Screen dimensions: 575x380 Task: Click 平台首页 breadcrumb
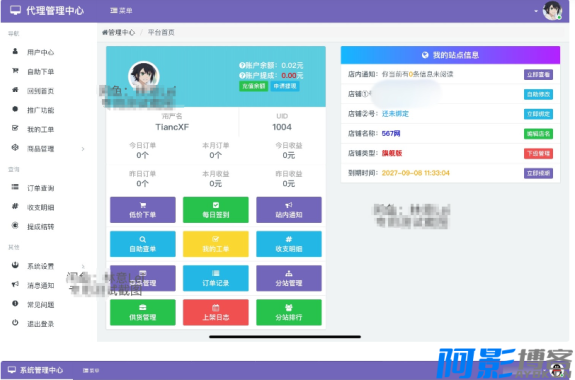[161, 33]
